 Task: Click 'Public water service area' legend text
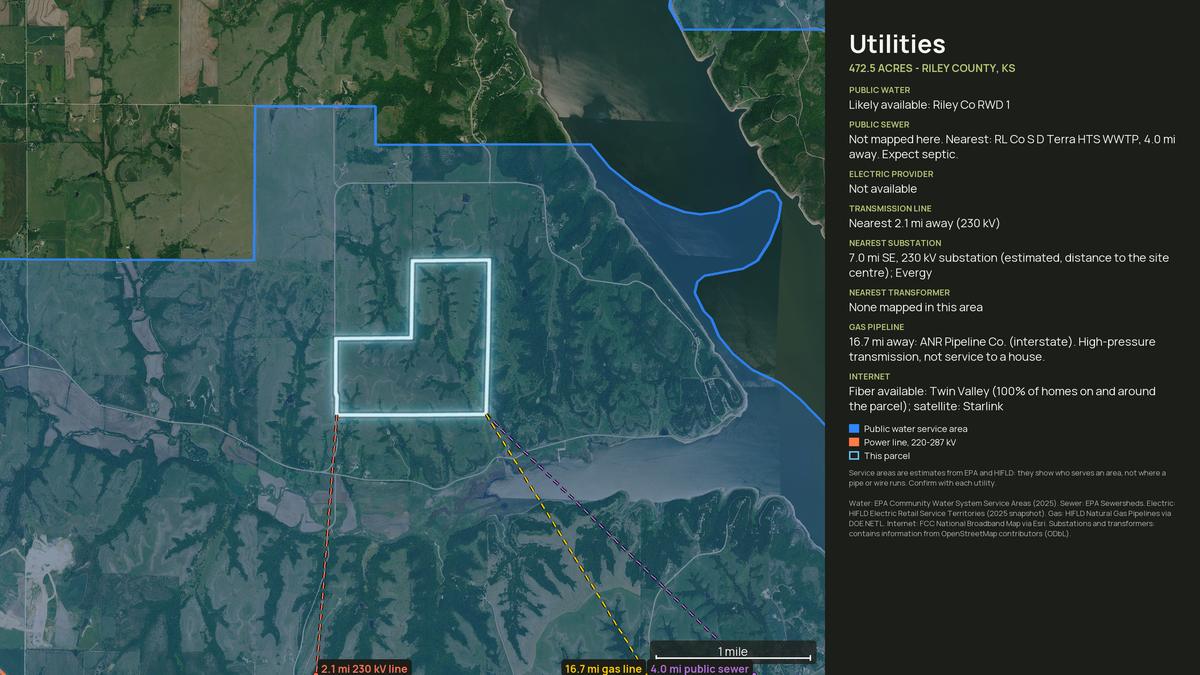pos(915,429)
